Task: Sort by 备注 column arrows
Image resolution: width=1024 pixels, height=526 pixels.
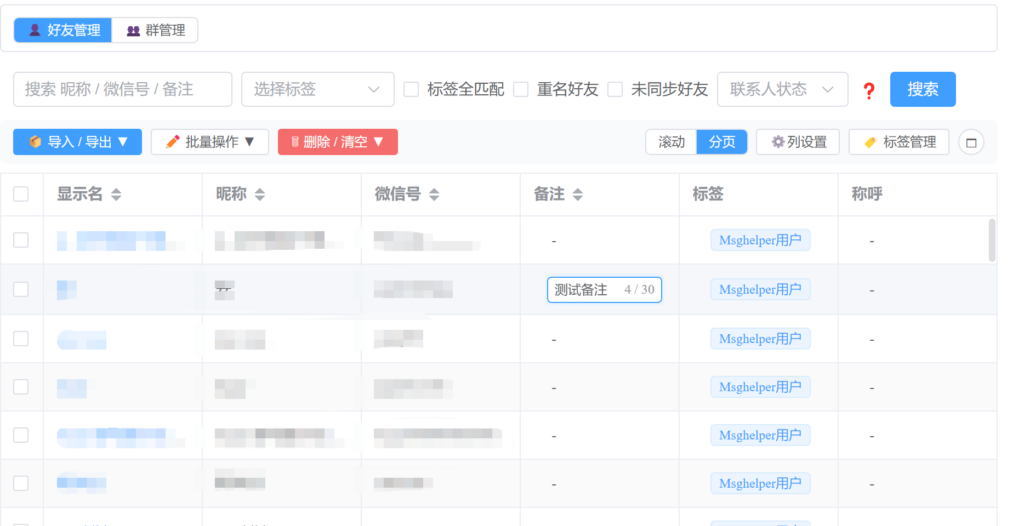Action: pos(578,195)
